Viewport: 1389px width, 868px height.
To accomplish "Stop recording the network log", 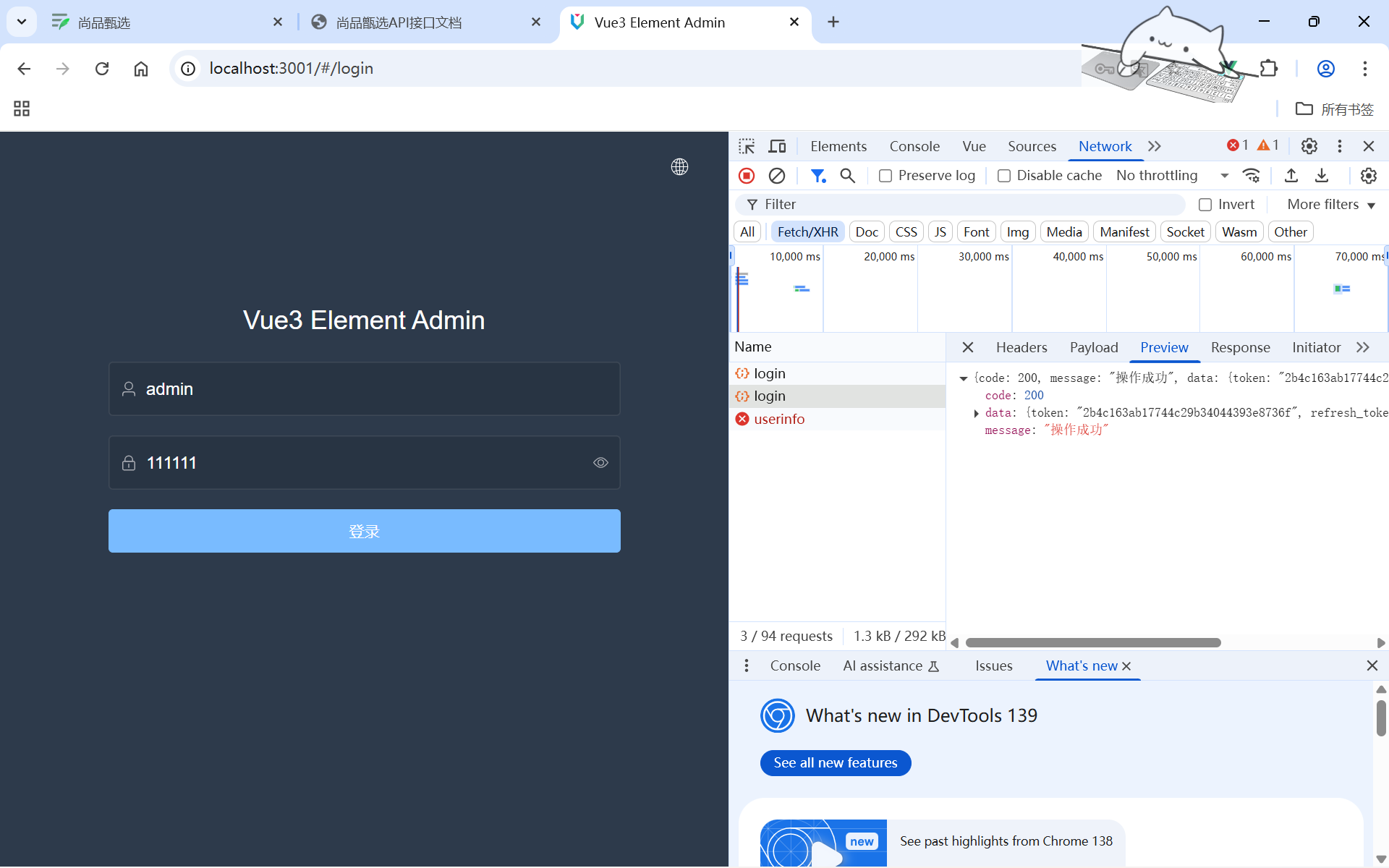I will pos(747,176).
